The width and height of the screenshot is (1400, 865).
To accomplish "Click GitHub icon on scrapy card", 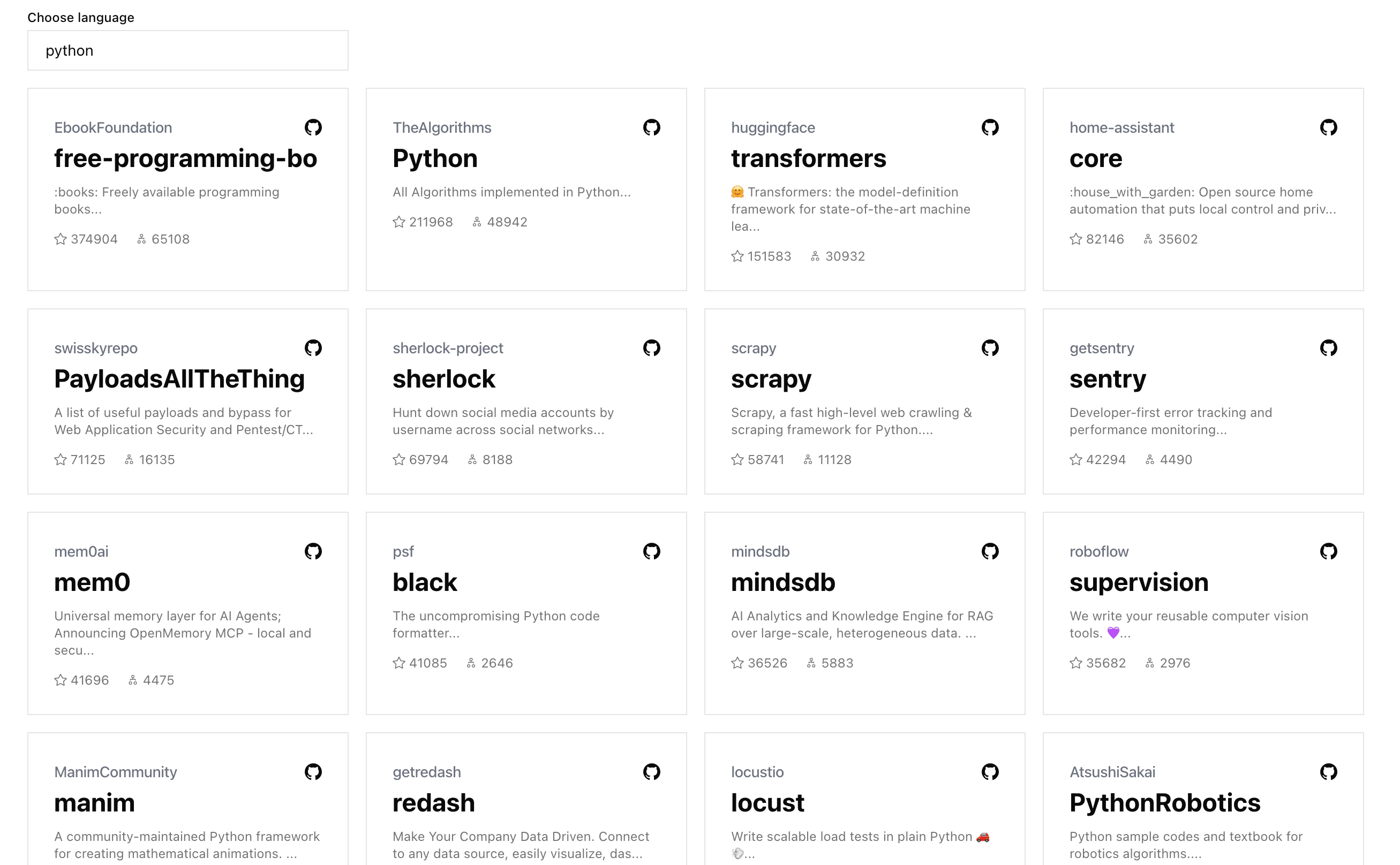I will tap(990, 348).
